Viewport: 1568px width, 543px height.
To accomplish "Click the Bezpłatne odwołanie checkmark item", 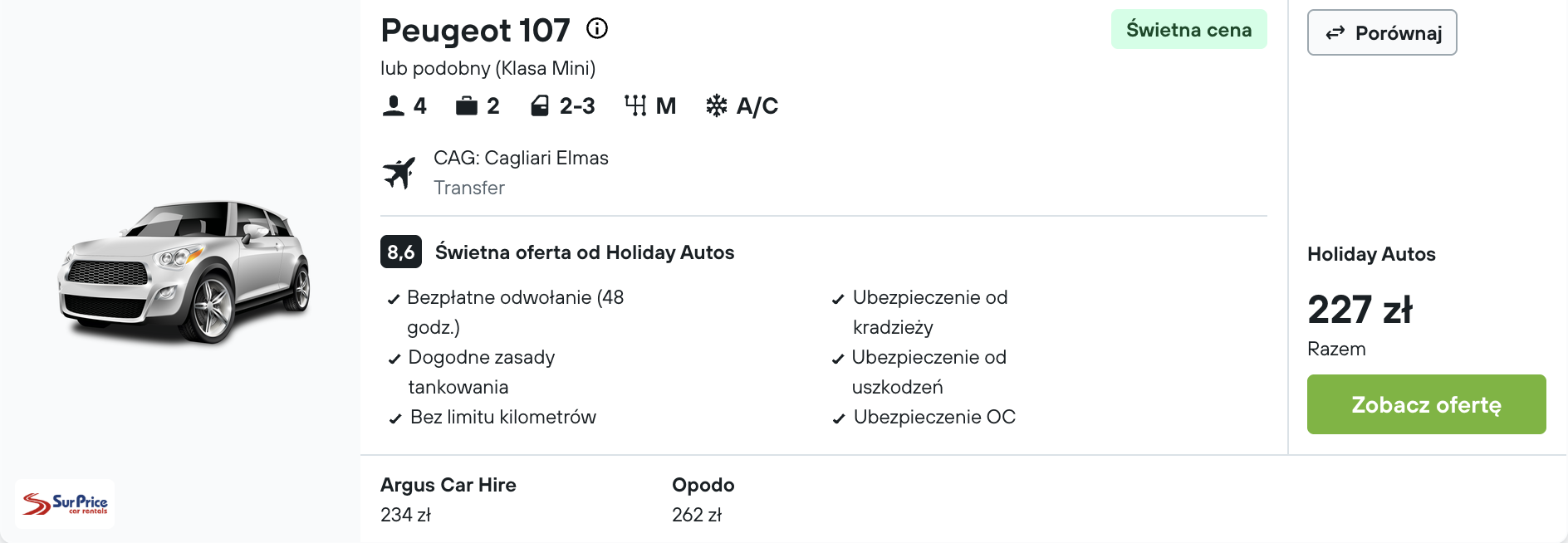I will click(507, 312).
